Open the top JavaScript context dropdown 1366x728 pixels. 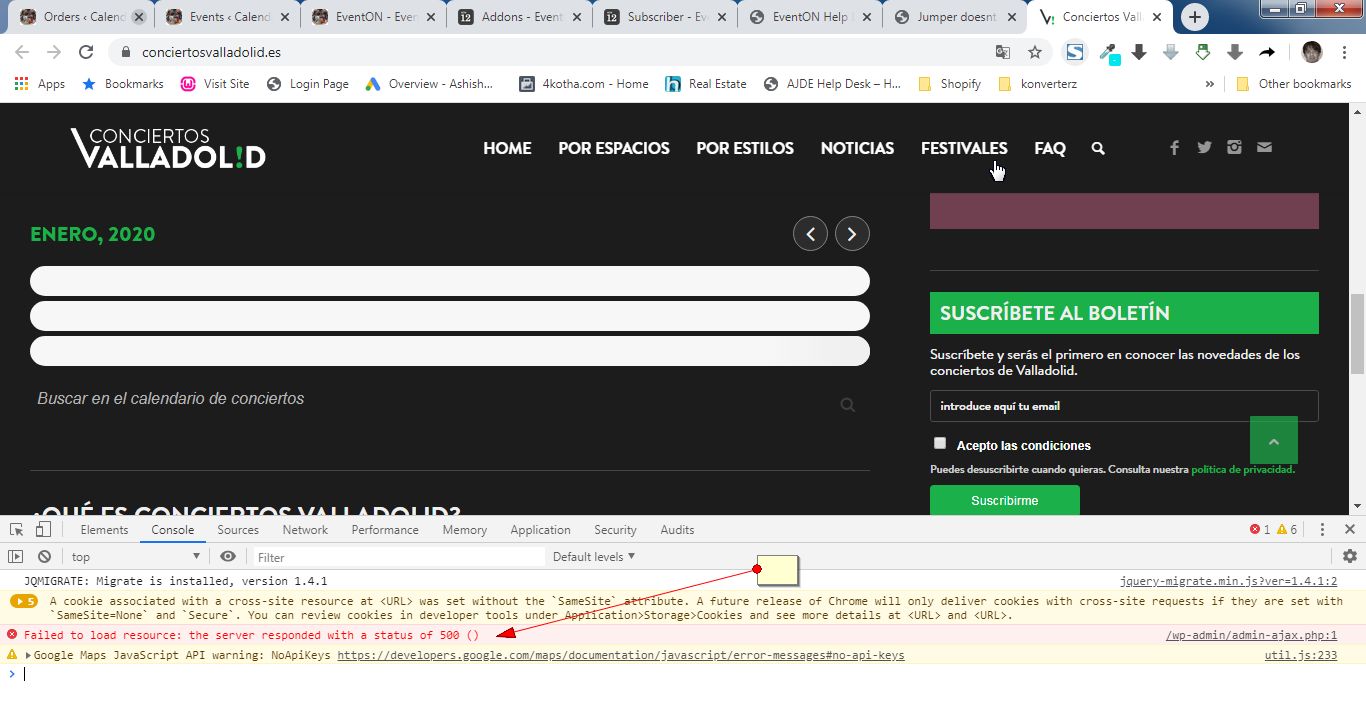click(x=135, y=557)
